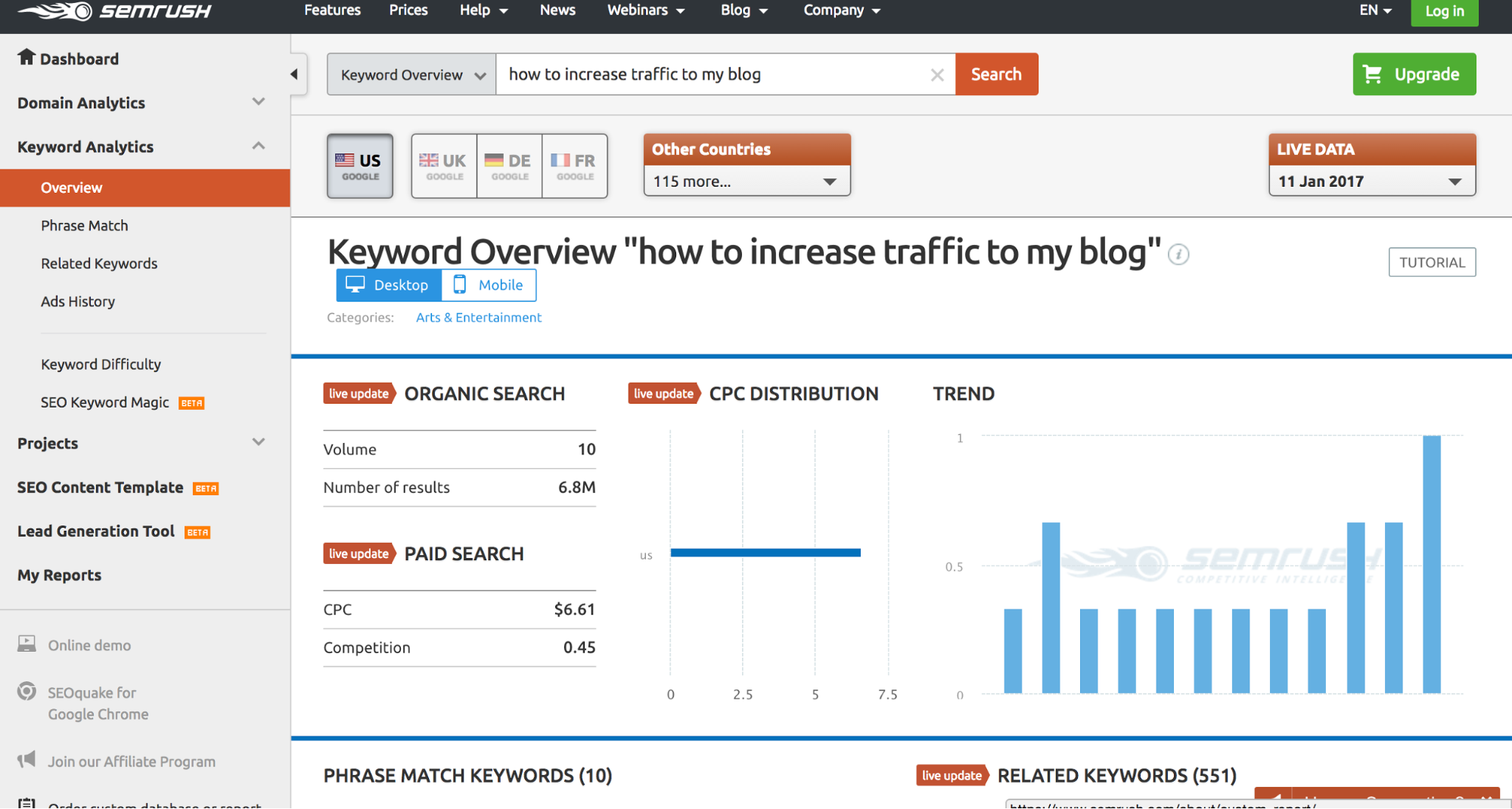This screenshot has height=809, width=1512.
Task: Open Blog menu dropdown
Action: 744,11
